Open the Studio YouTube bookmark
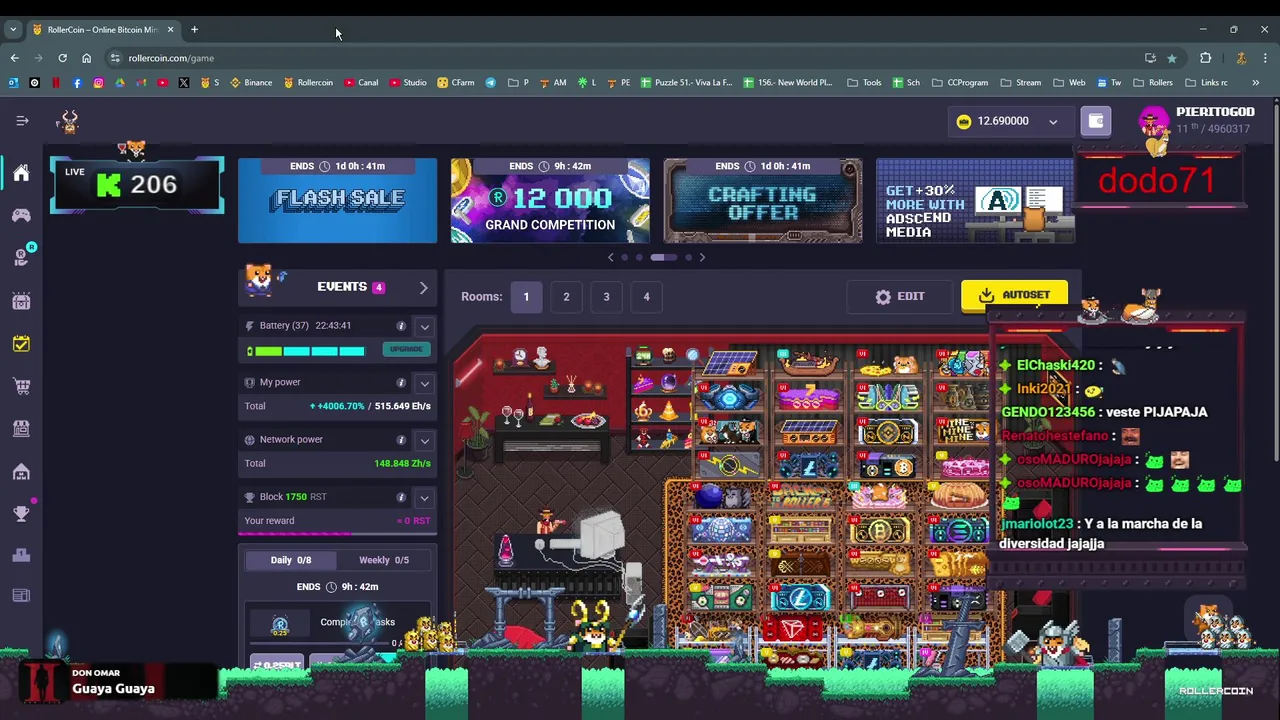Screen dimensions: 1280x720 (408, 82)
